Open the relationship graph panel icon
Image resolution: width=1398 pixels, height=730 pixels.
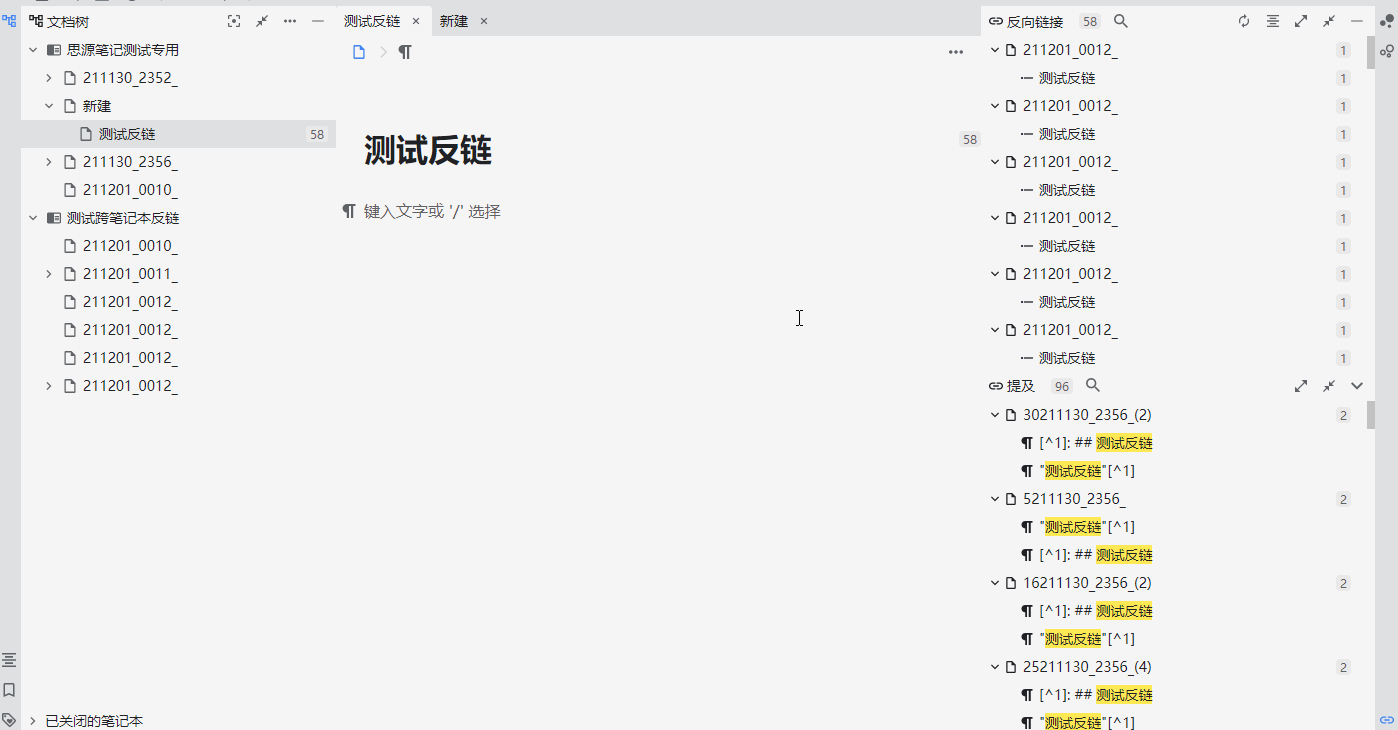[1386, 49]
